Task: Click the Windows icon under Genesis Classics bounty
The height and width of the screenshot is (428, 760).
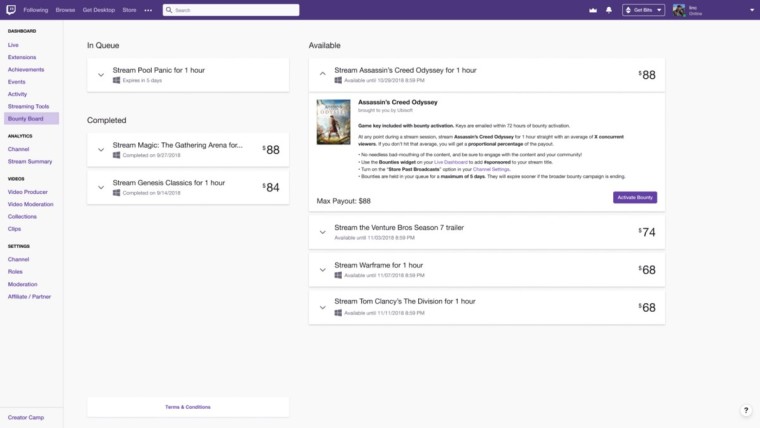Action: (x=116, y=192)
